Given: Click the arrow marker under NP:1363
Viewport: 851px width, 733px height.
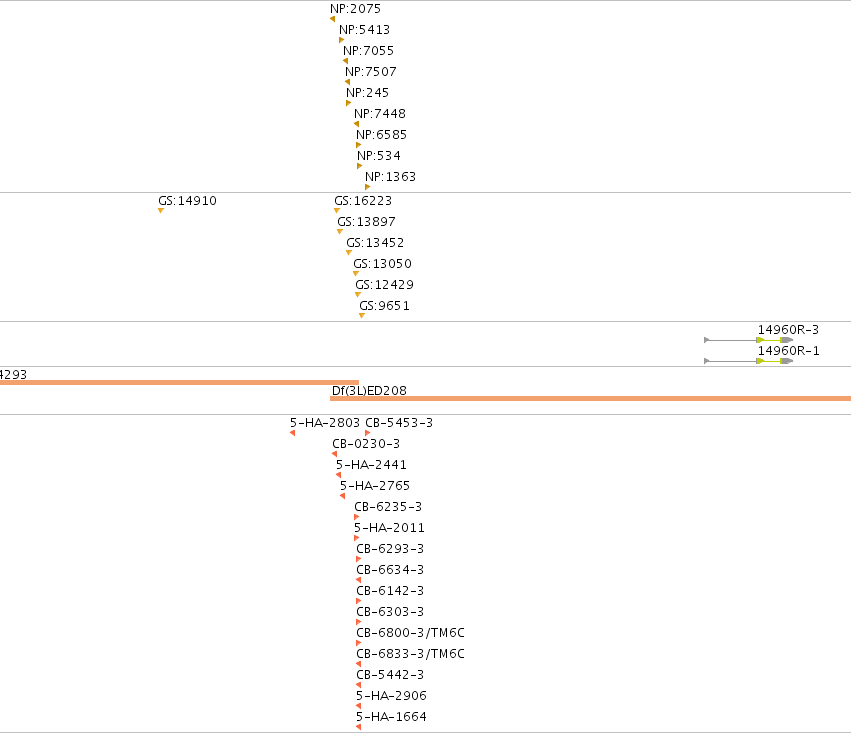Looking at the screenshot, I should pyautogui.click(x=367, y=187).
